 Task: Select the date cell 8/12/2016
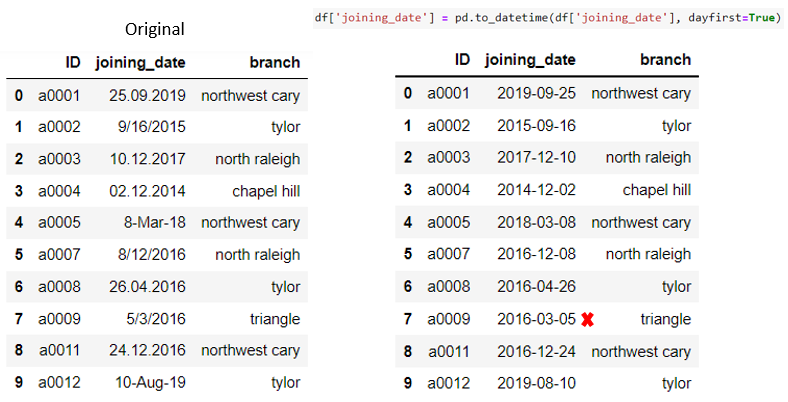tap(152, 254)
